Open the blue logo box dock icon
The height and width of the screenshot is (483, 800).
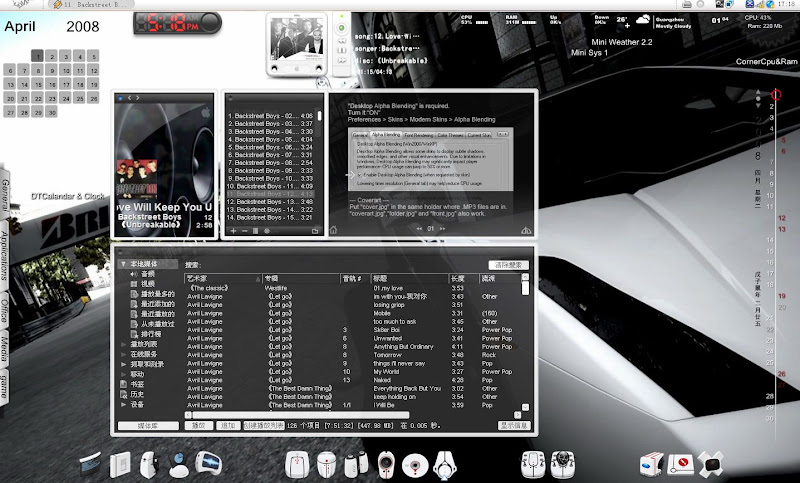[x=652, y=464]
